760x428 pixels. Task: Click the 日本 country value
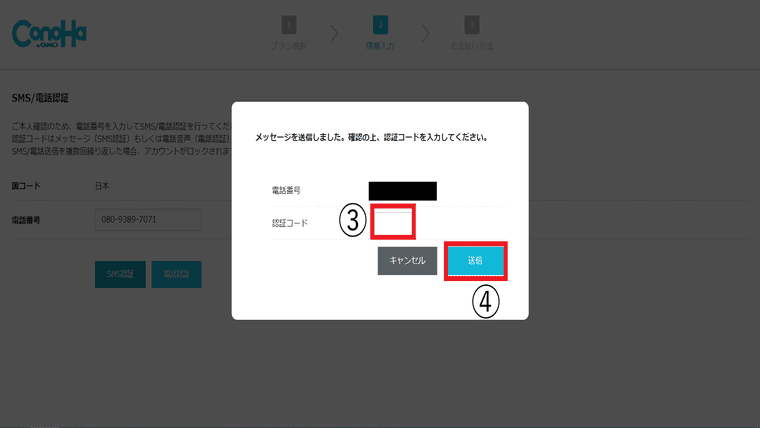pos(102,186)
